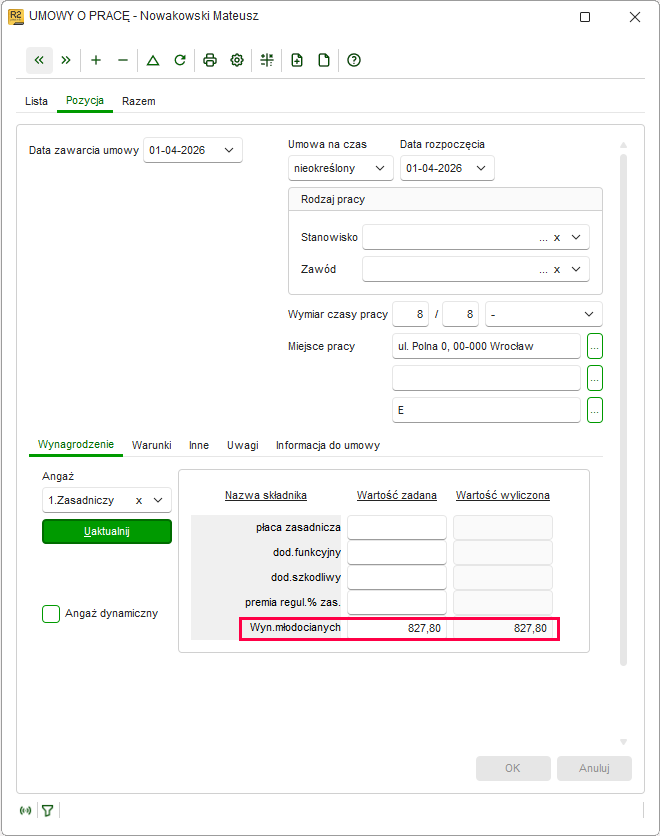The height and width of the screenshot is (836, 660).
Task: Add a new entry with plus icon
Action: click(x=96, y=60)
